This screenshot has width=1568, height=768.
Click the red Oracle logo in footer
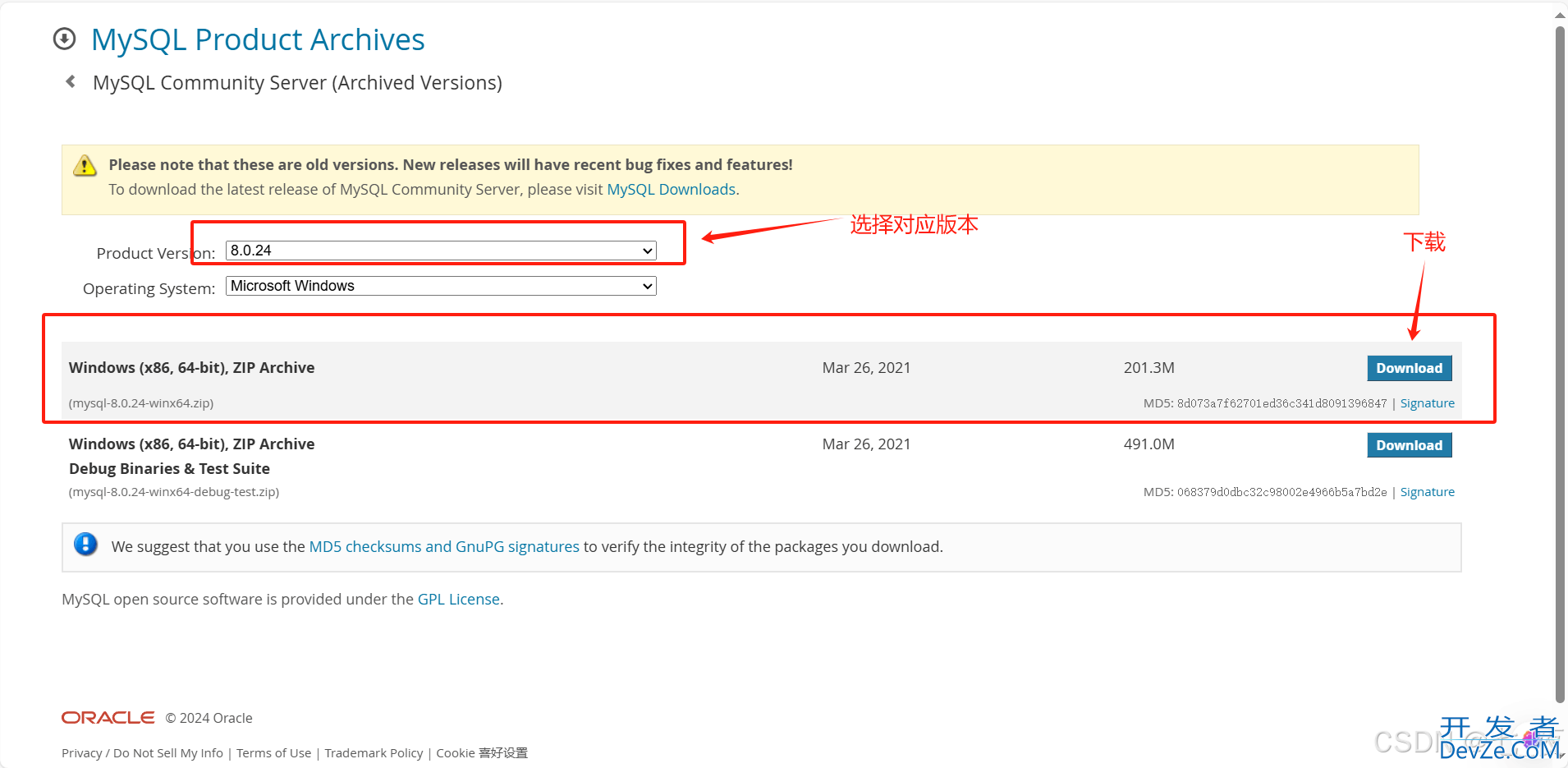point(108,718)
